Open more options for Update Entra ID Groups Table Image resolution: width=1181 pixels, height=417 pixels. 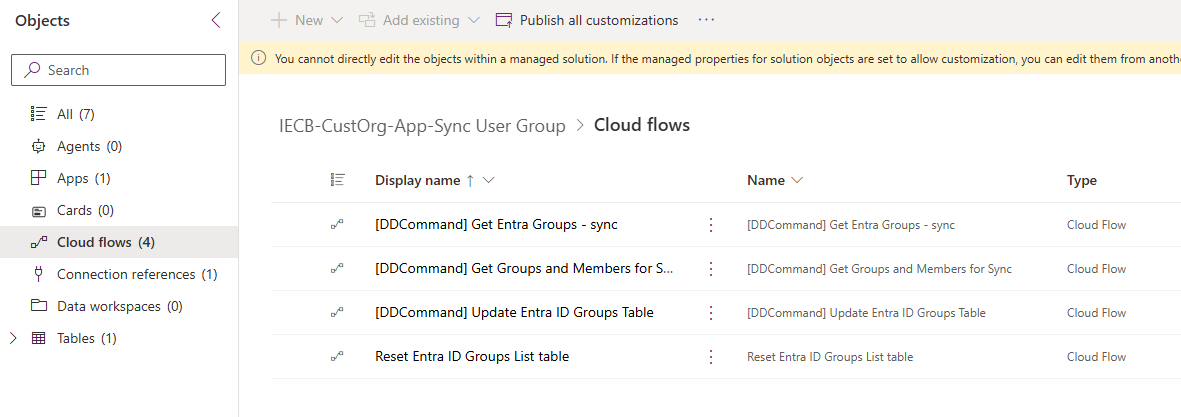click(711, 313)
